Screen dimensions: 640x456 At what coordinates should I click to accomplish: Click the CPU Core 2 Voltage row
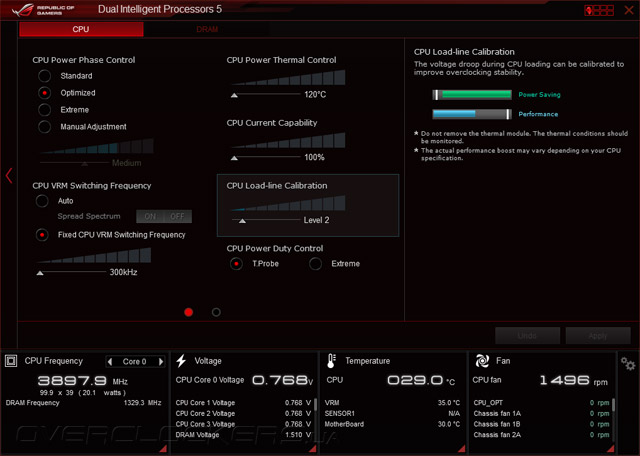243,414
